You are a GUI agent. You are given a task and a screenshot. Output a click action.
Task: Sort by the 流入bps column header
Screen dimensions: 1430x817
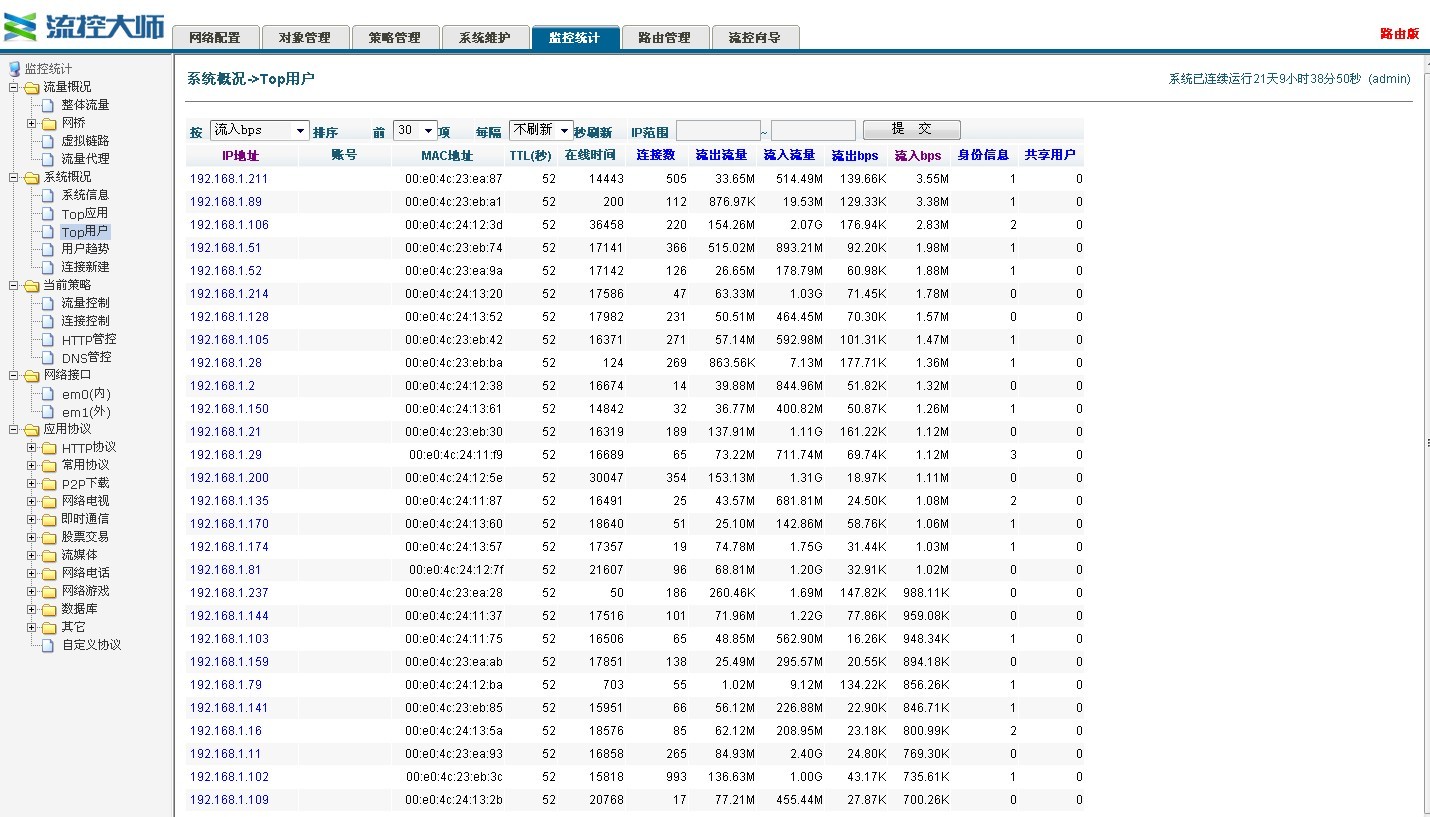click(918, 156)
